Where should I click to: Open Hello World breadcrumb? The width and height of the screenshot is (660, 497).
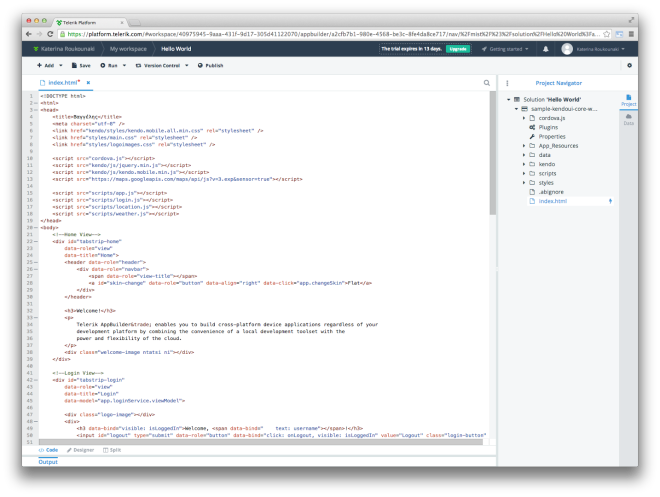coord(176,49)
